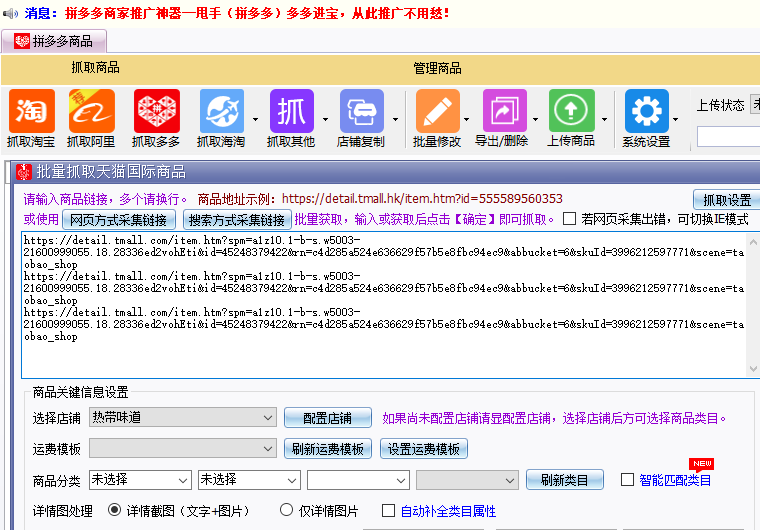Tick the 智能匹配类目 checkbox
760x530 pixels.
(x=627, y=480)
